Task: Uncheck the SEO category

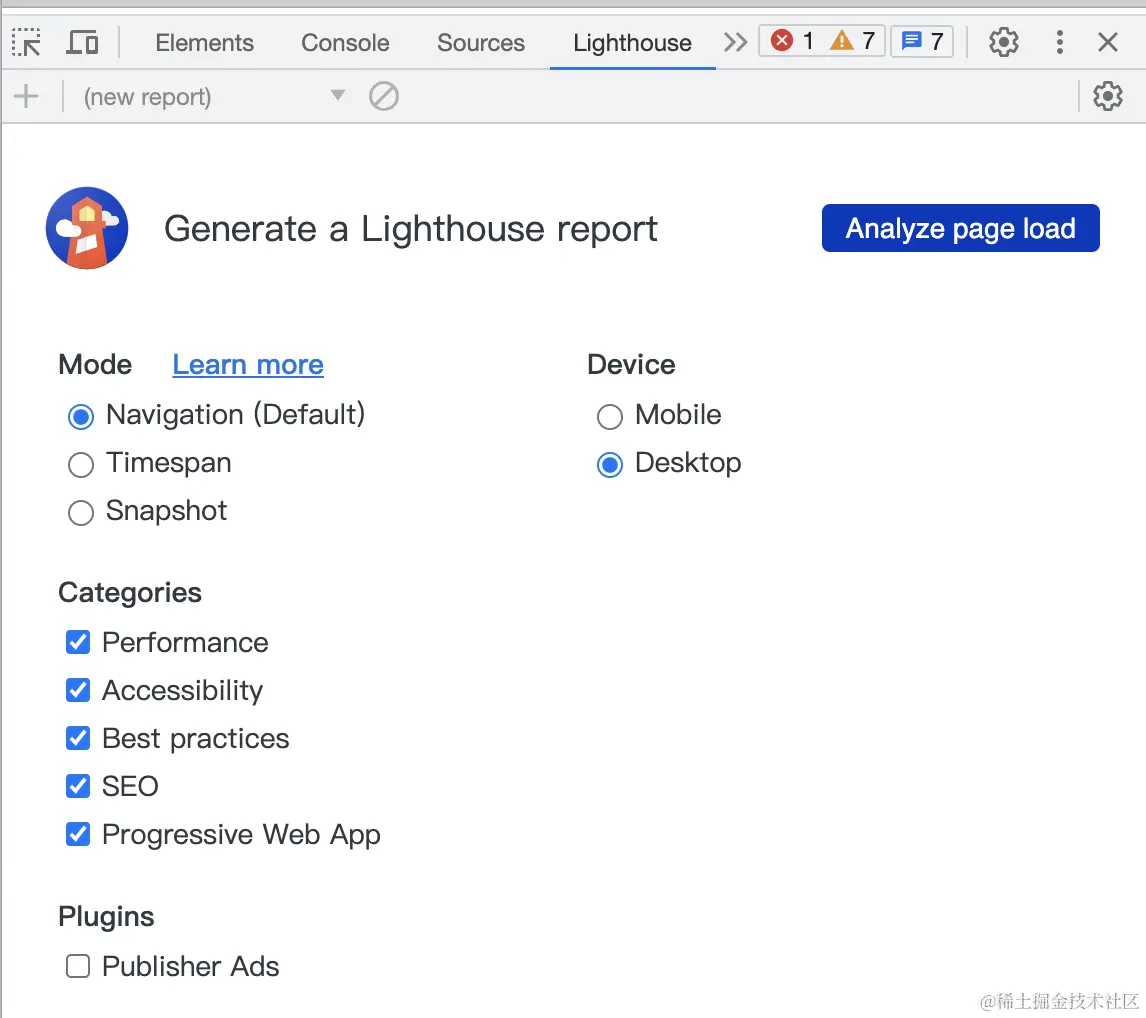Action: tap(78, 786)
